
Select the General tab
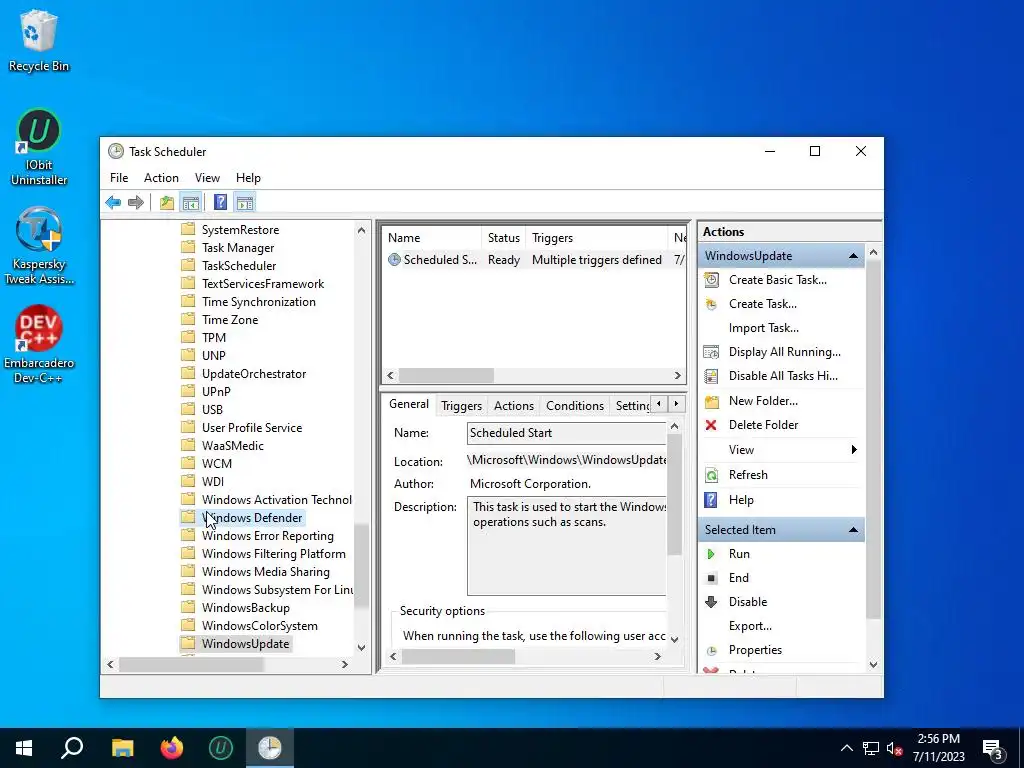point(409,404)
